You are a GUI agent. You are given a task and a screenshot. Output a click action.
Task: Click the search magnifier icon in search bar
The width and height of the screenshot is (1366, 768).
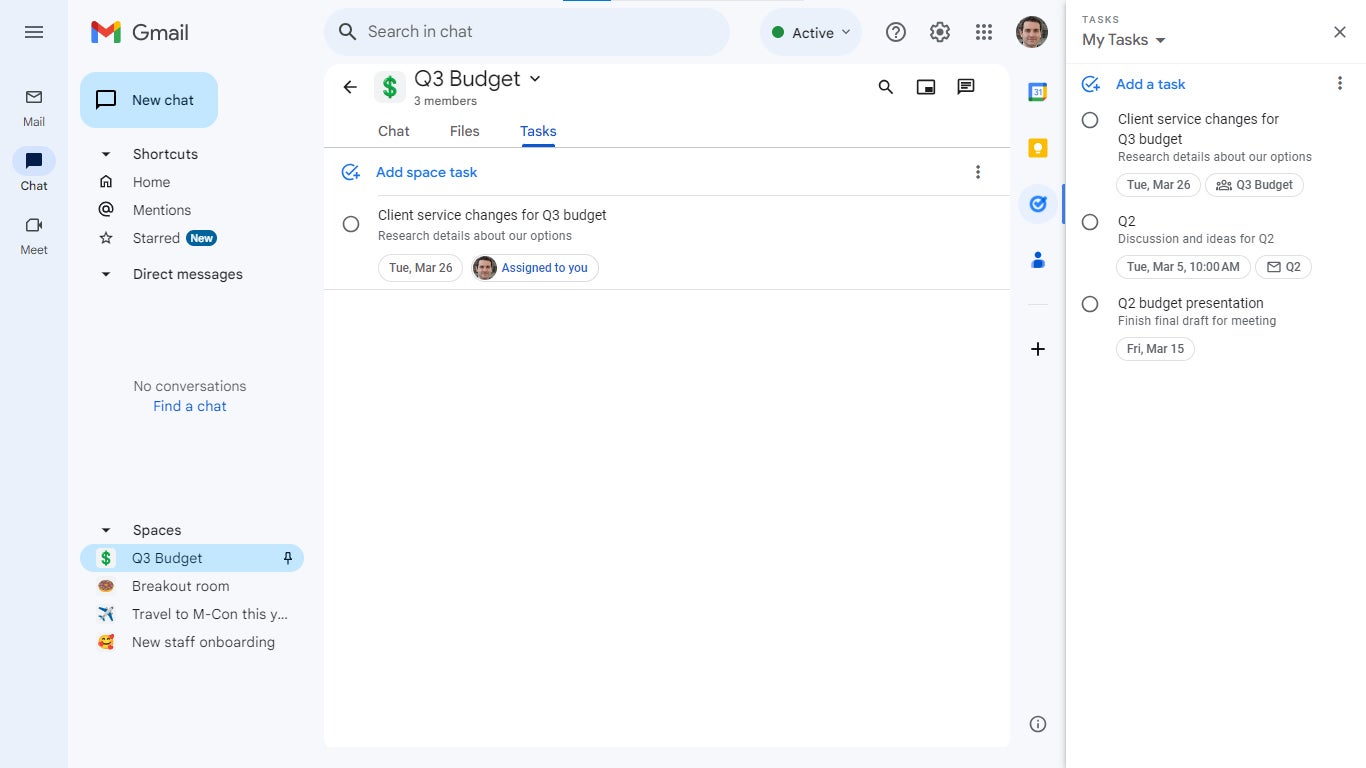tap(348, 32)
